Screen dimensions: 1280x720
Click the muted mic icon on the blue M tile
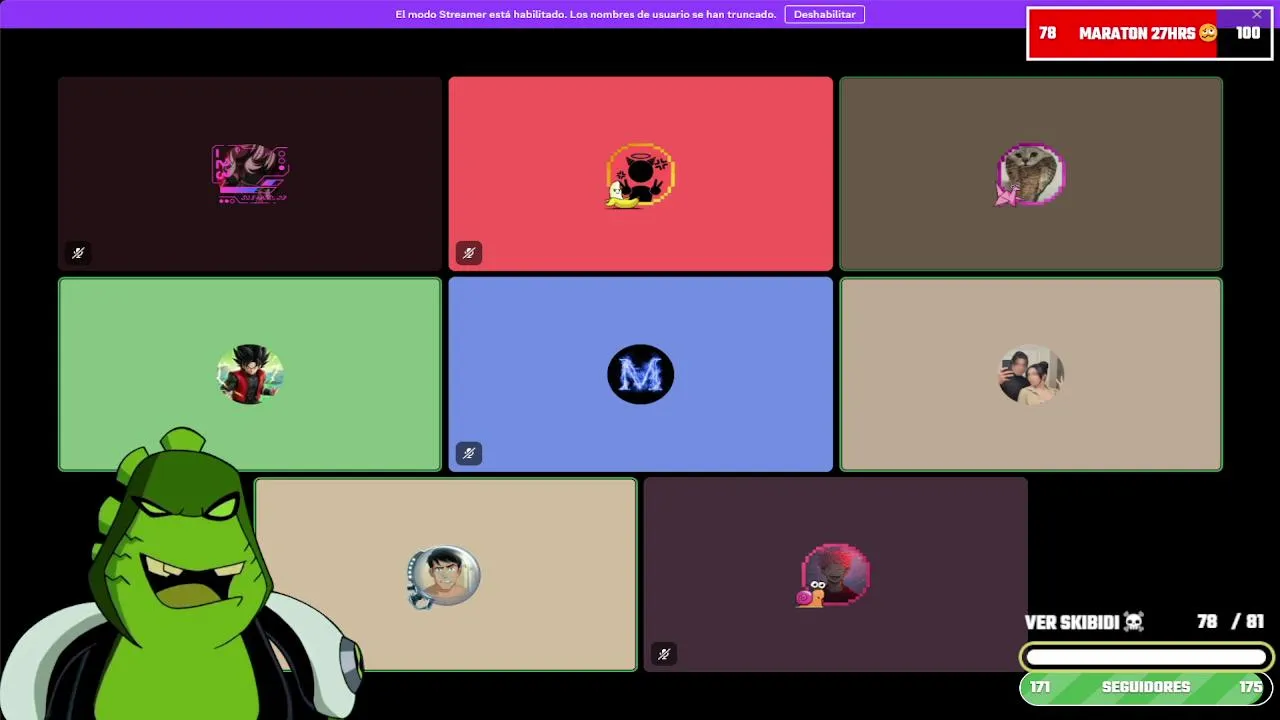[x=468, y=453]
